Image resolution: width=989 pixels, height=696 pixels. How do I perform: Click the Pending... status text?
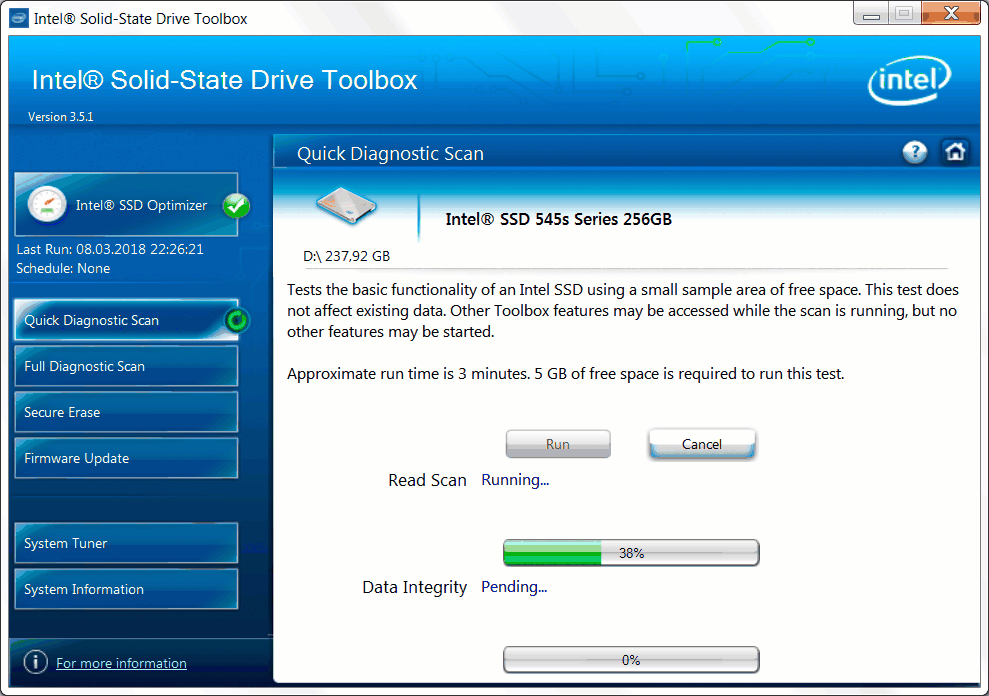(x=514, y=587)
